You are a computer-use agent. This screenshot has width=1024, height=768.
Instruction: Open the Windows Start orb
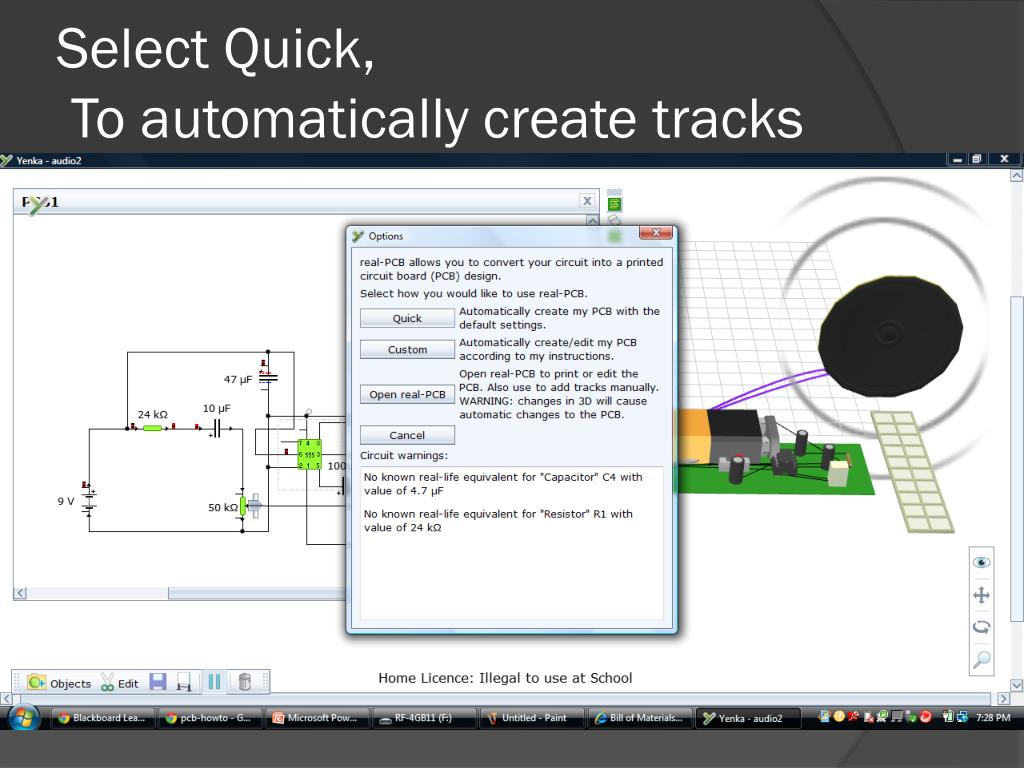24,717
